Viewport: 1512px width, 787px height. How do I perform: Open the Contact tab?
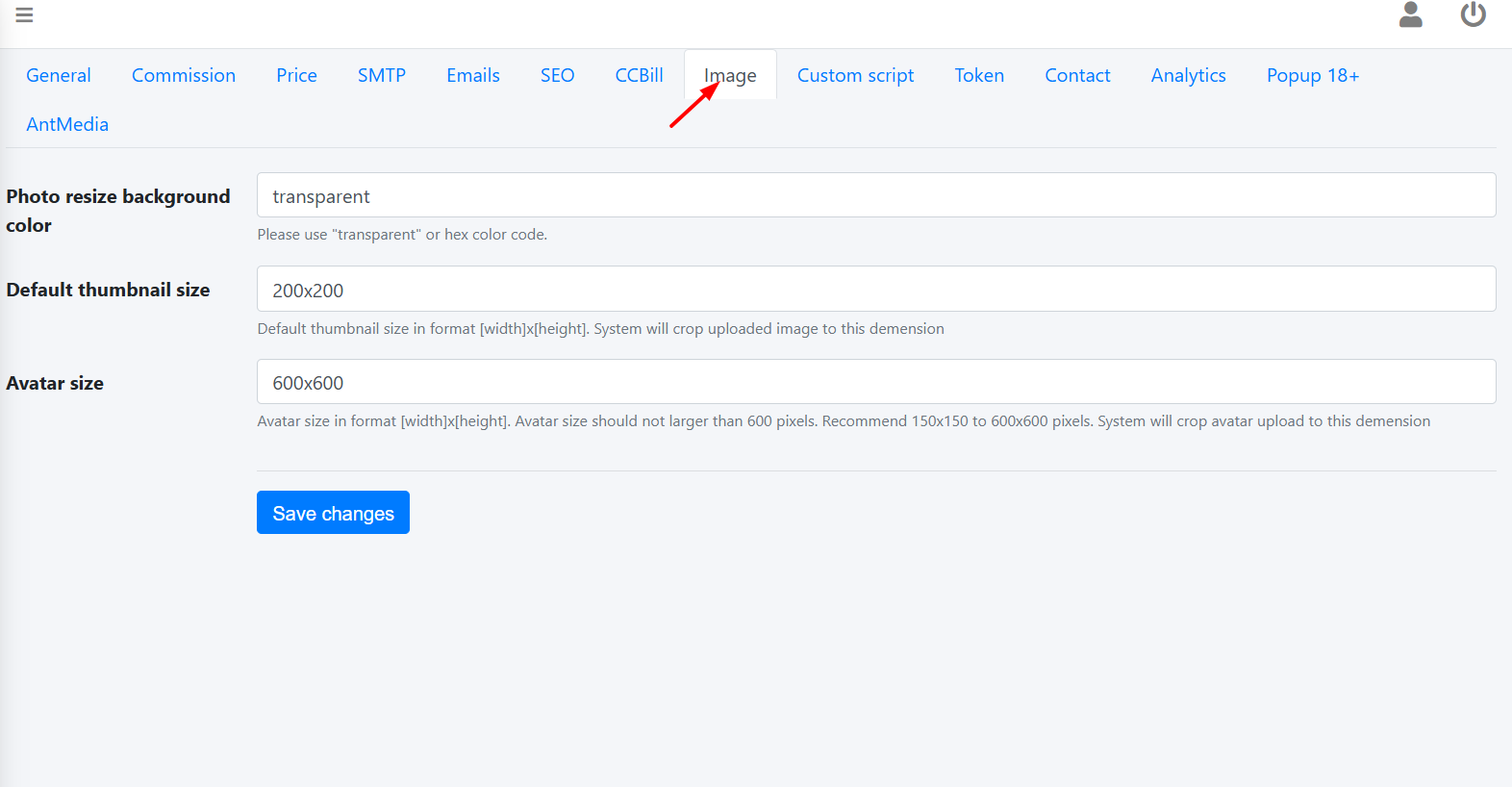pyautogui.click(x=1077, y=75)
